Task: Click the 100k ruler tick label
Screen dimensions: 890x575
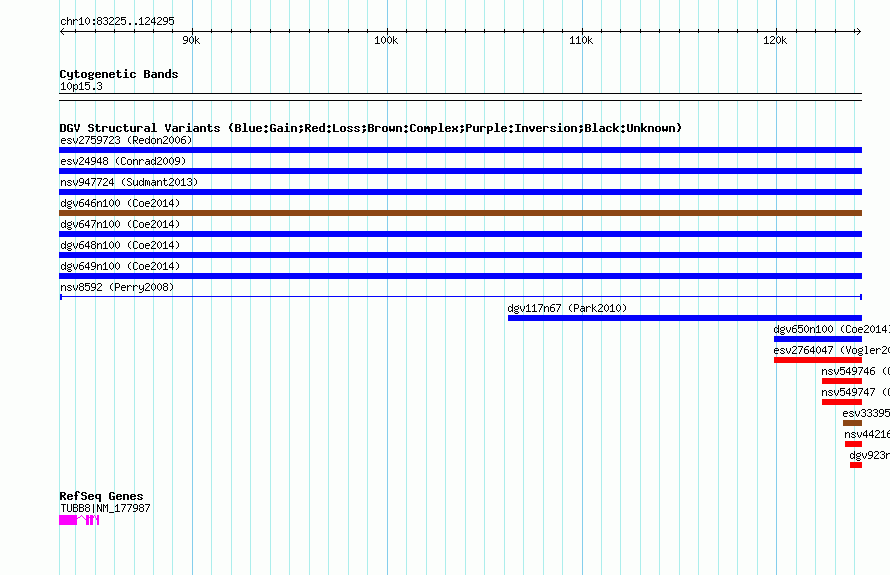Action: coord(386,40)
